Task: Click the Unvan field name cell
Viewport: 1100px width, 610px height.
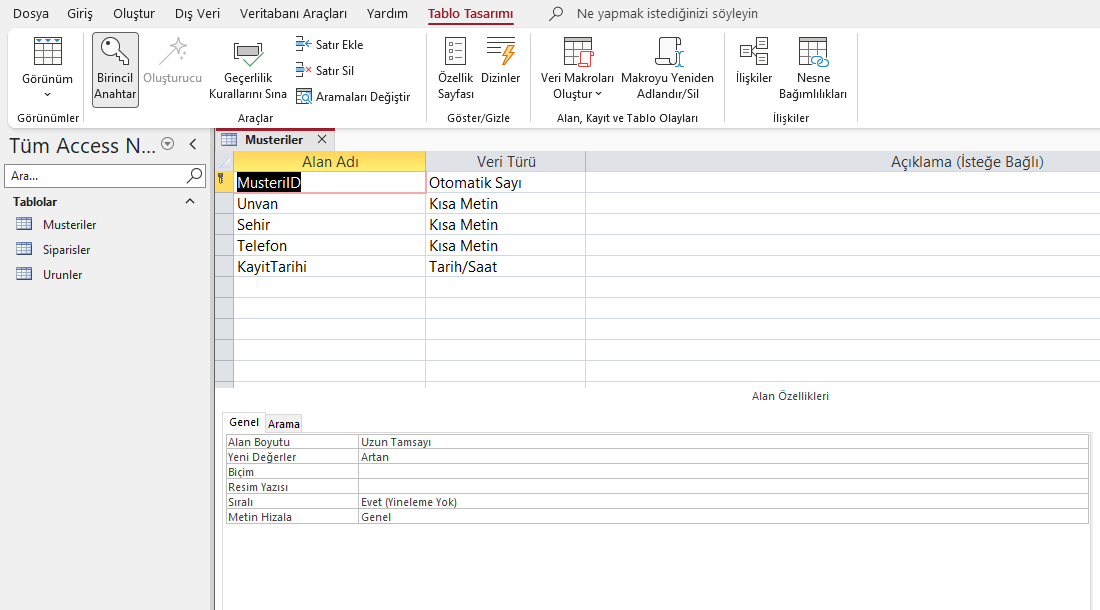Action: pos(330,204)
